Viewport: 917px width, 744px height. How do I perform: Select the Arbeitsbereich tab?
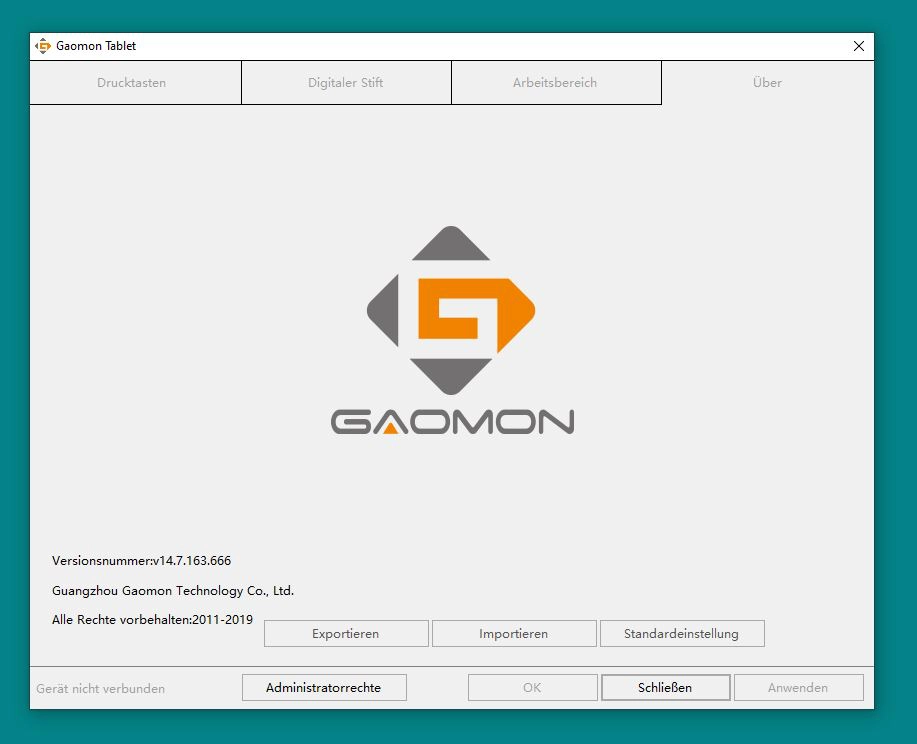(556, 82)
